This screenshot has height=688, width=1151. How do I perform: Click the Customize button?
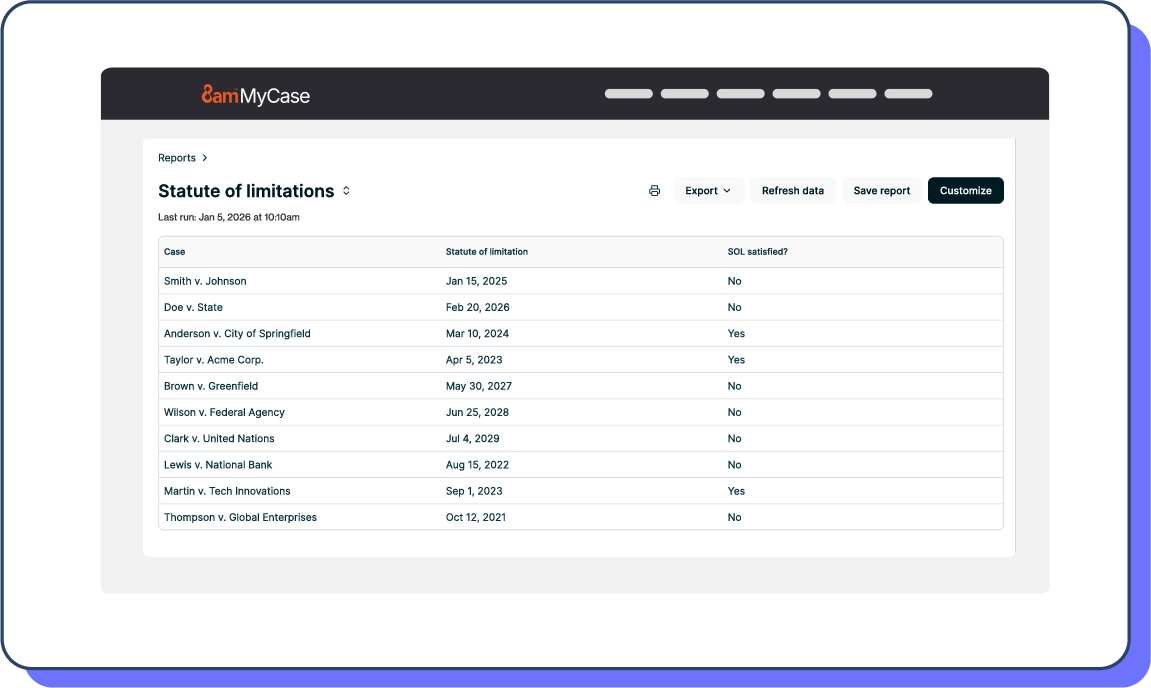965,190
